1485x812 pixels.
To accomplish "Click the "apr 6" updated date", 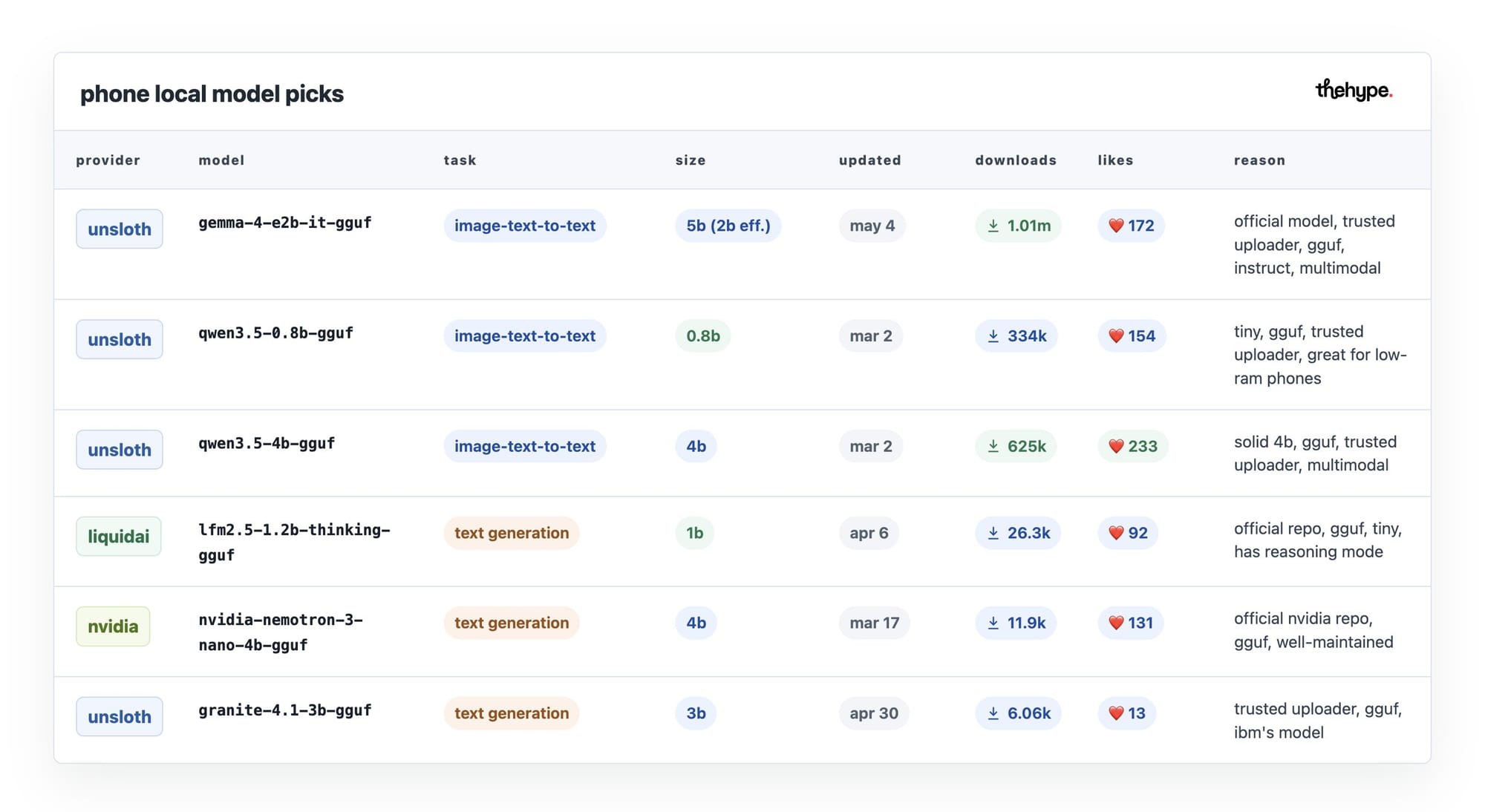I will (869, 533).
